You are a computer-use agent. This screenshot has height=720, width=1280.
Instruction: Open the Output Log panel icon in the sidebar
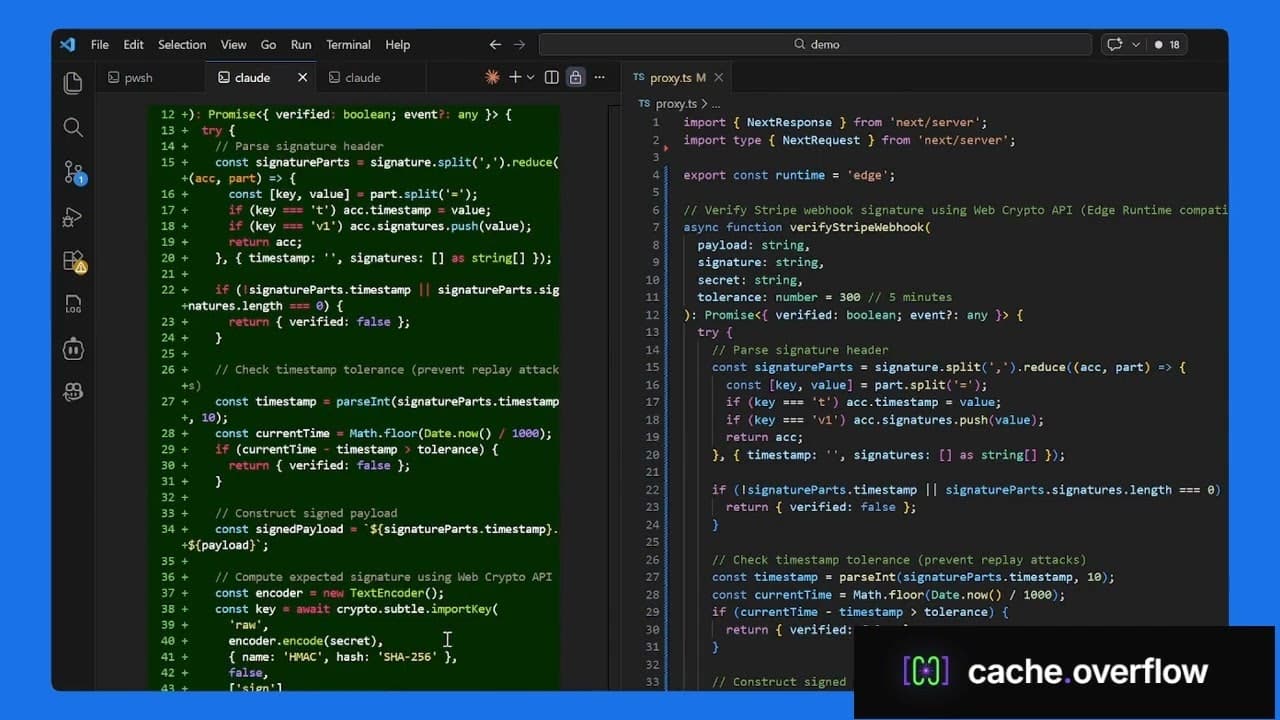[x=72, y=304]
